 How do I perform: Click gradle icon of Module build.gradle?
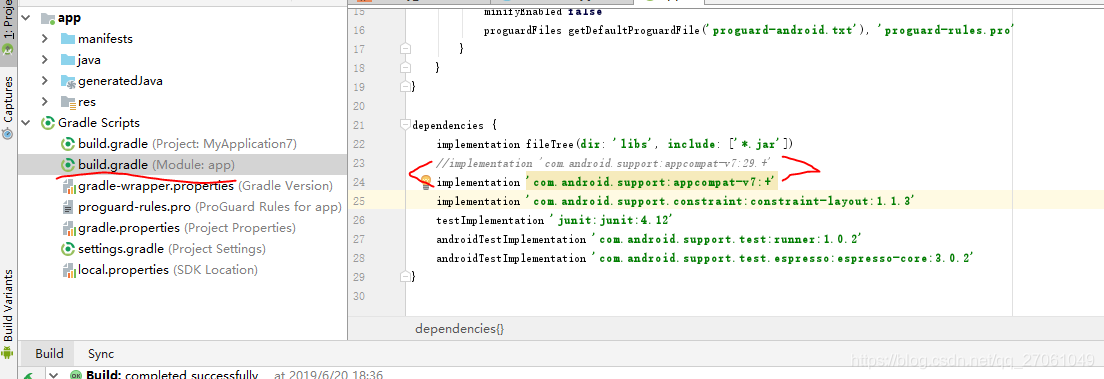pos(68,165)
